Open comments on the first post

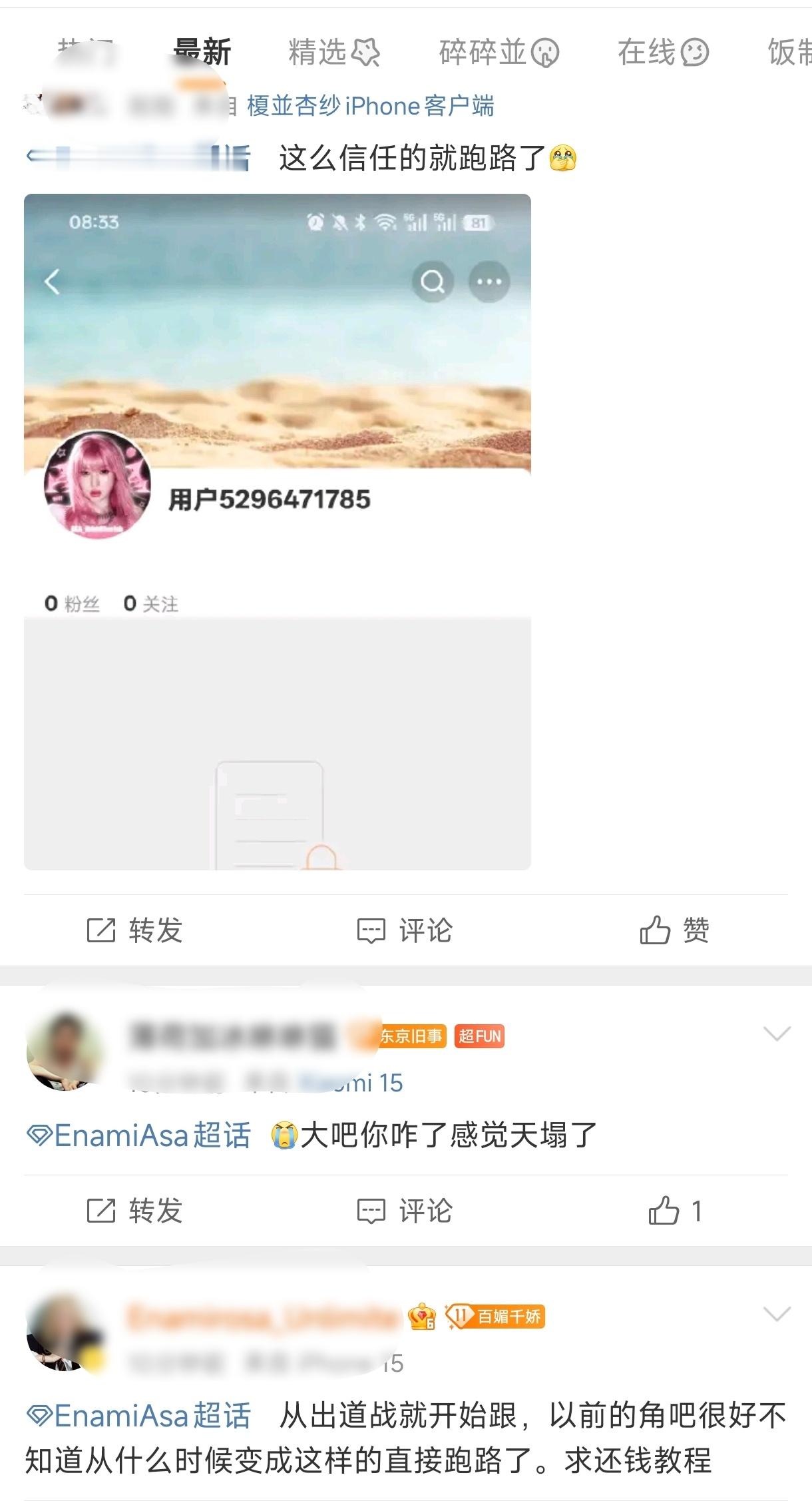click(405, 930)
